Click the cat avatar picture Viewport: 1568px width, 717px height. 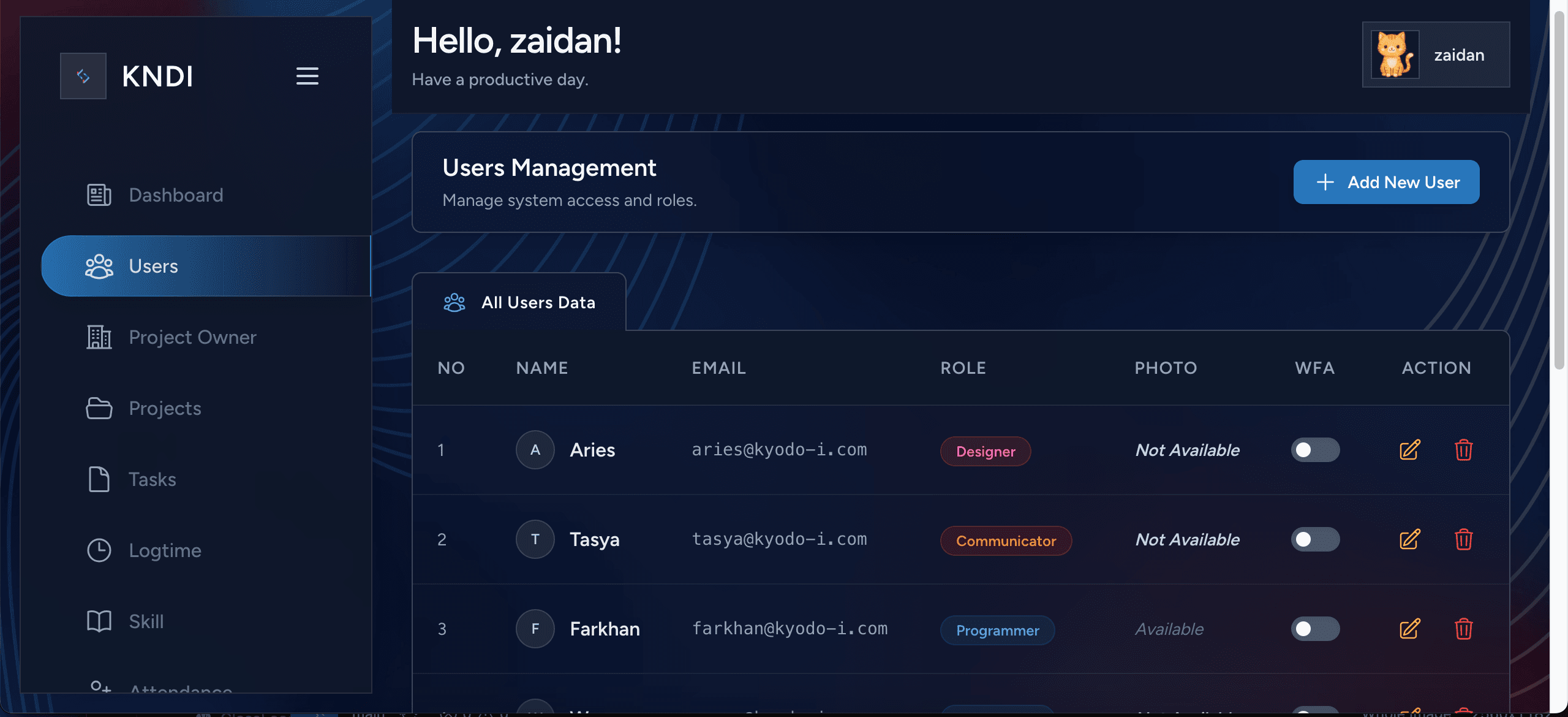(1395, 55)
